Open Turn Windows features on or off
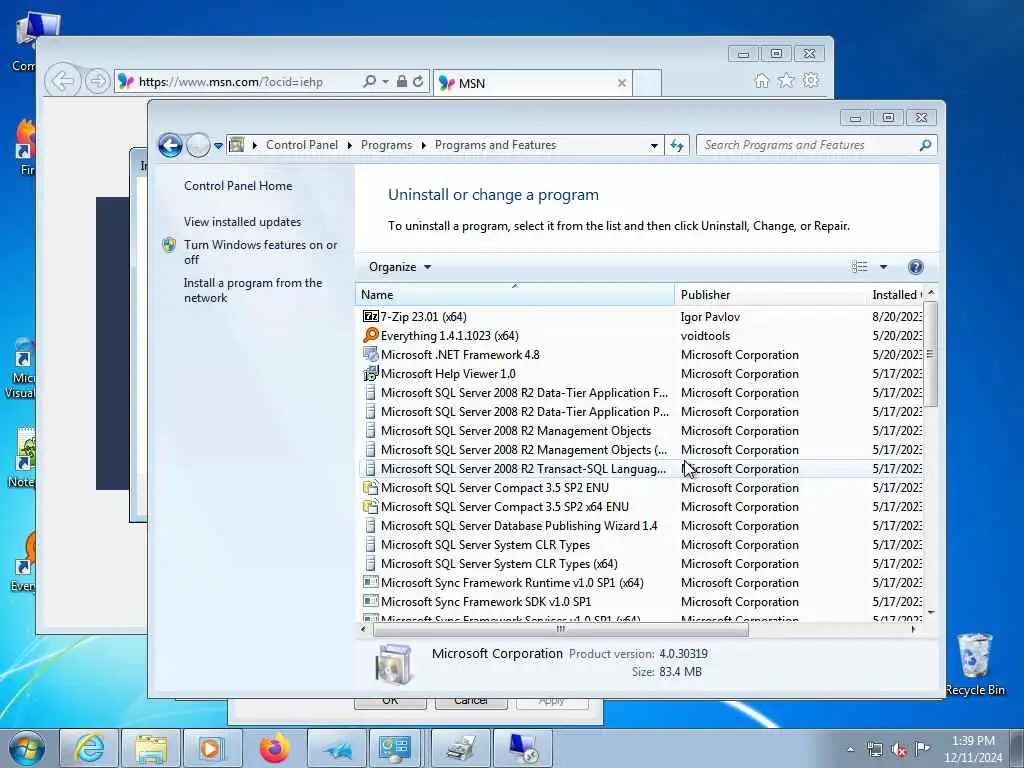The width and height of the screenshot is (1024, 768). [261, 252]
